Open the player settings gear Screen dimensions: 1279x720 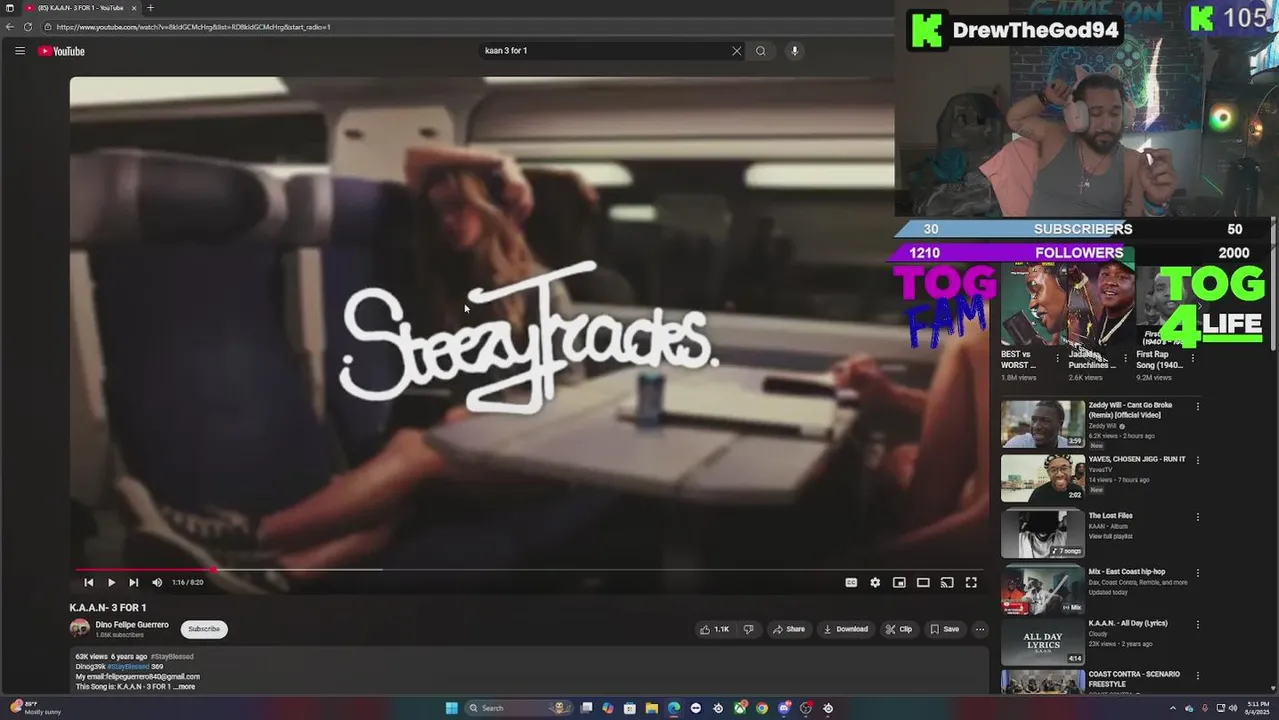875,582
